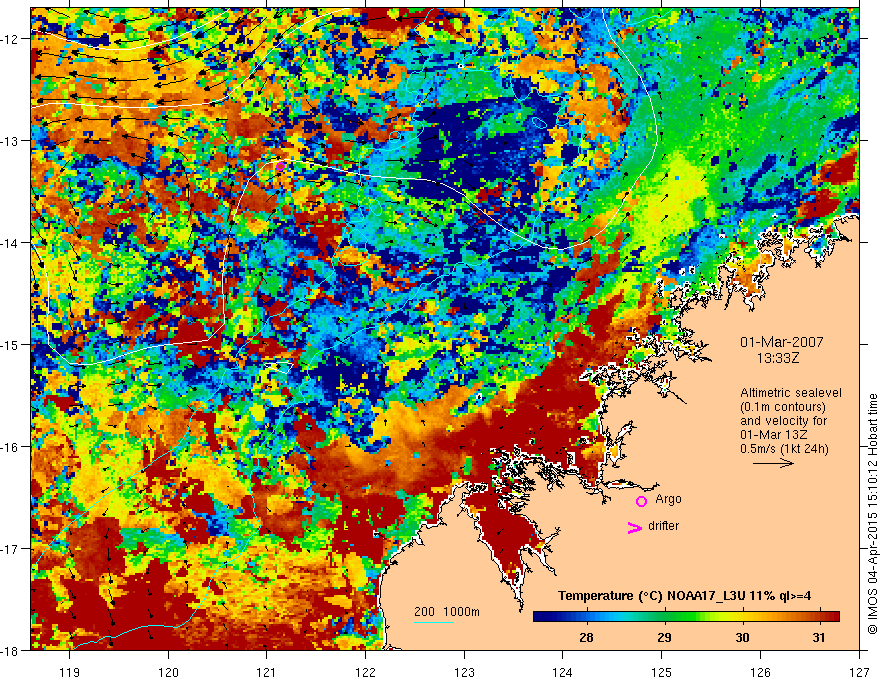Click longitude axis label 123
This screenshot has width=880, height=680.
464,672
